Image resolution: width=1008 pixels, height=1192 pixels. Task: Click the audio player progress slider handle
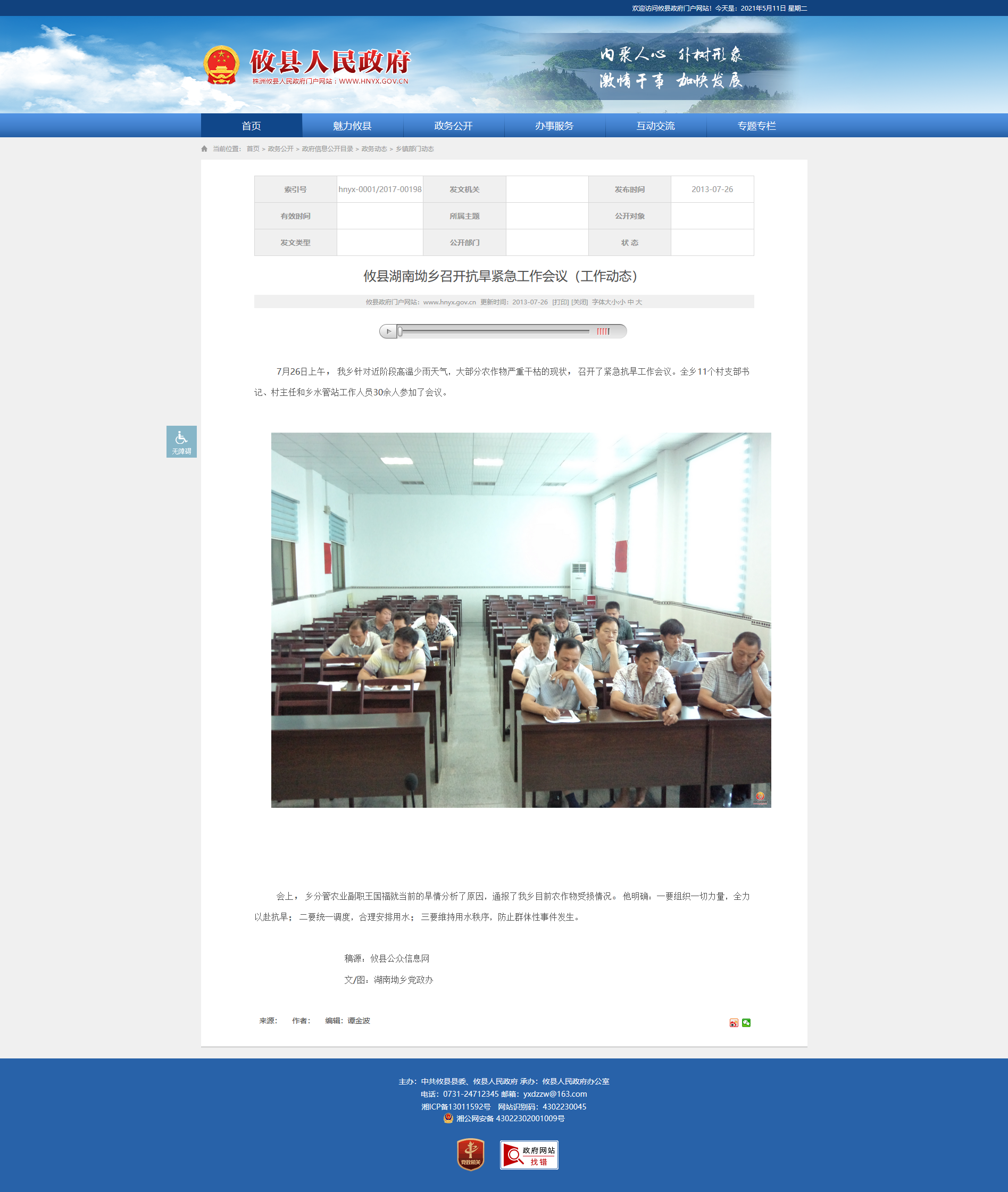pyautogui.click(x=400, y=332)
